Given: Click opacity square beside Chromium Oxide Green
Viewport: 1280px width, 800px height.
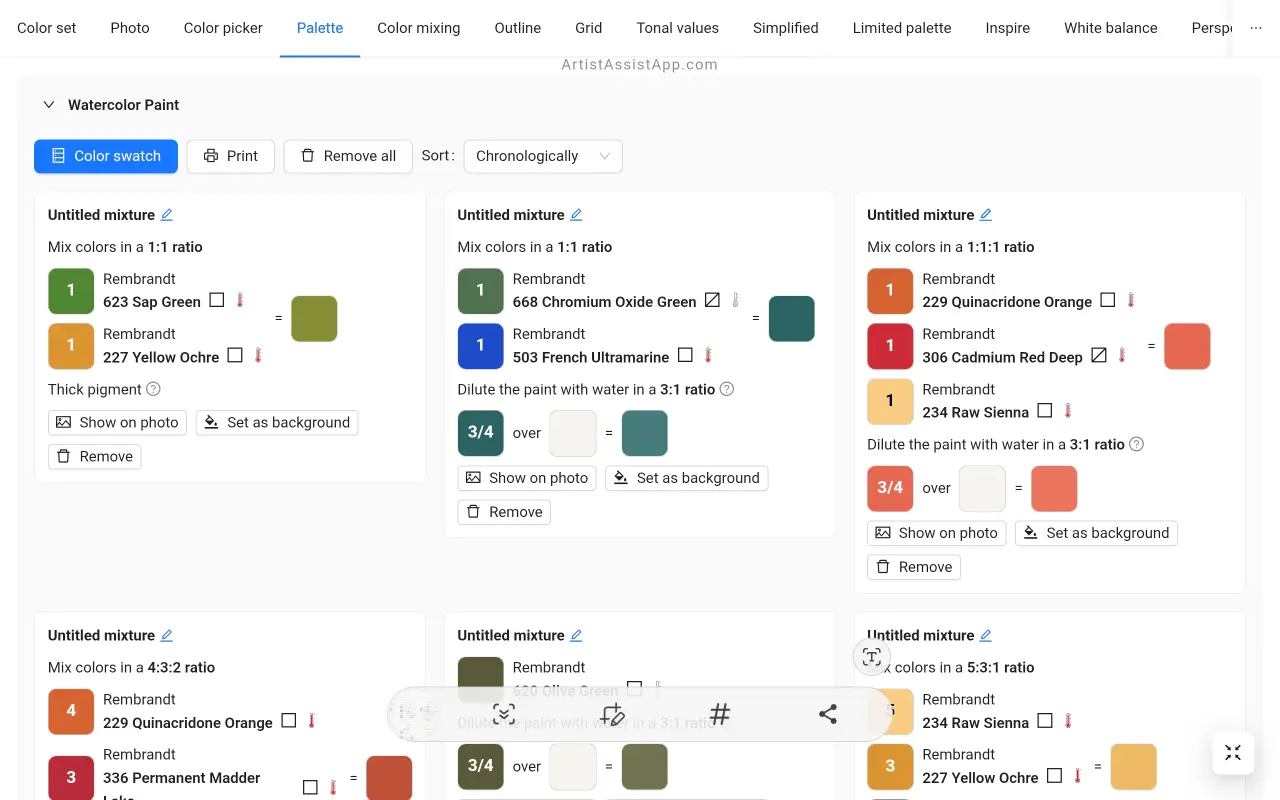Looking at the screenshot, I should click(712, 300).
